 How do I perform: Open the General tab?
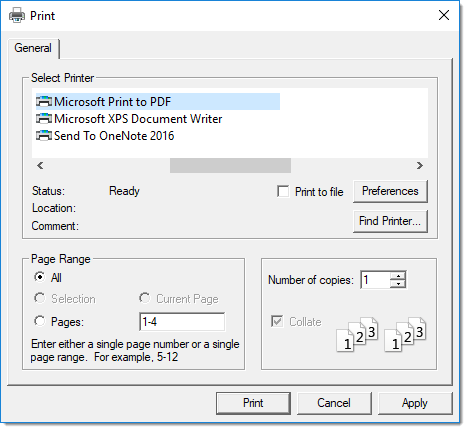coord(33,48)
